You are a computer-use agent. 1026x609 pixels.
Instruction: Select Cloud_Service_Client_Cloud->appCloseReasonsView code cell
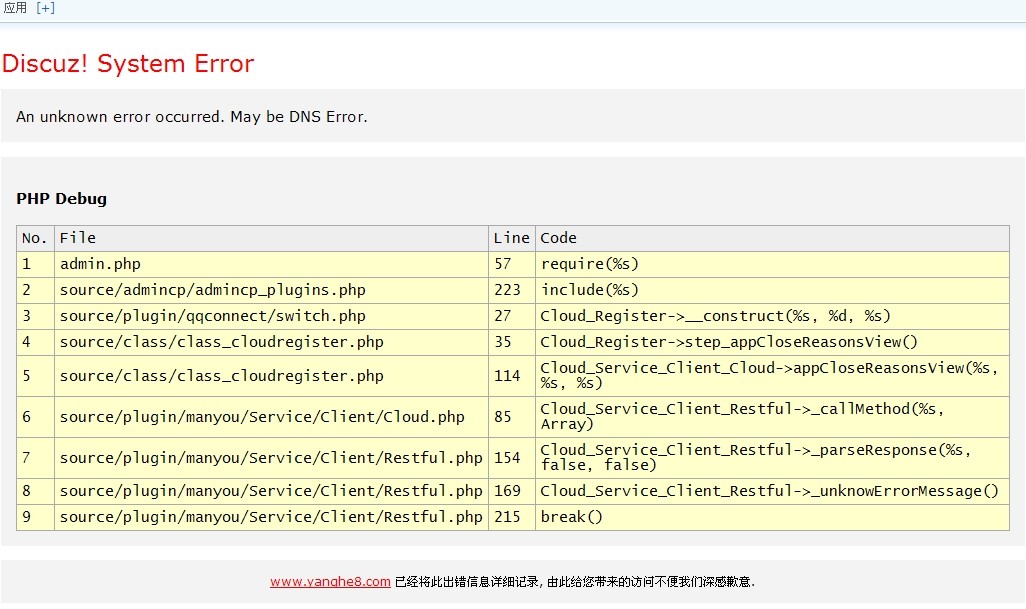click(x=772, y=376)
